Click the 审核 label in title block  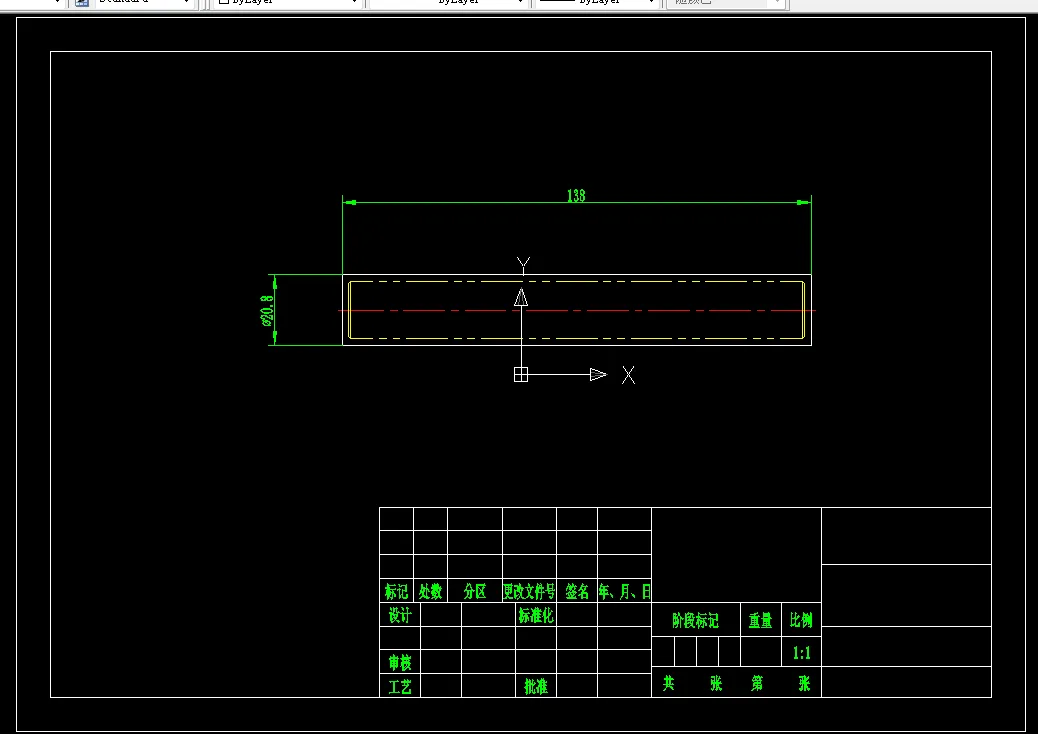pyautogui.click(x=400, y=663)
